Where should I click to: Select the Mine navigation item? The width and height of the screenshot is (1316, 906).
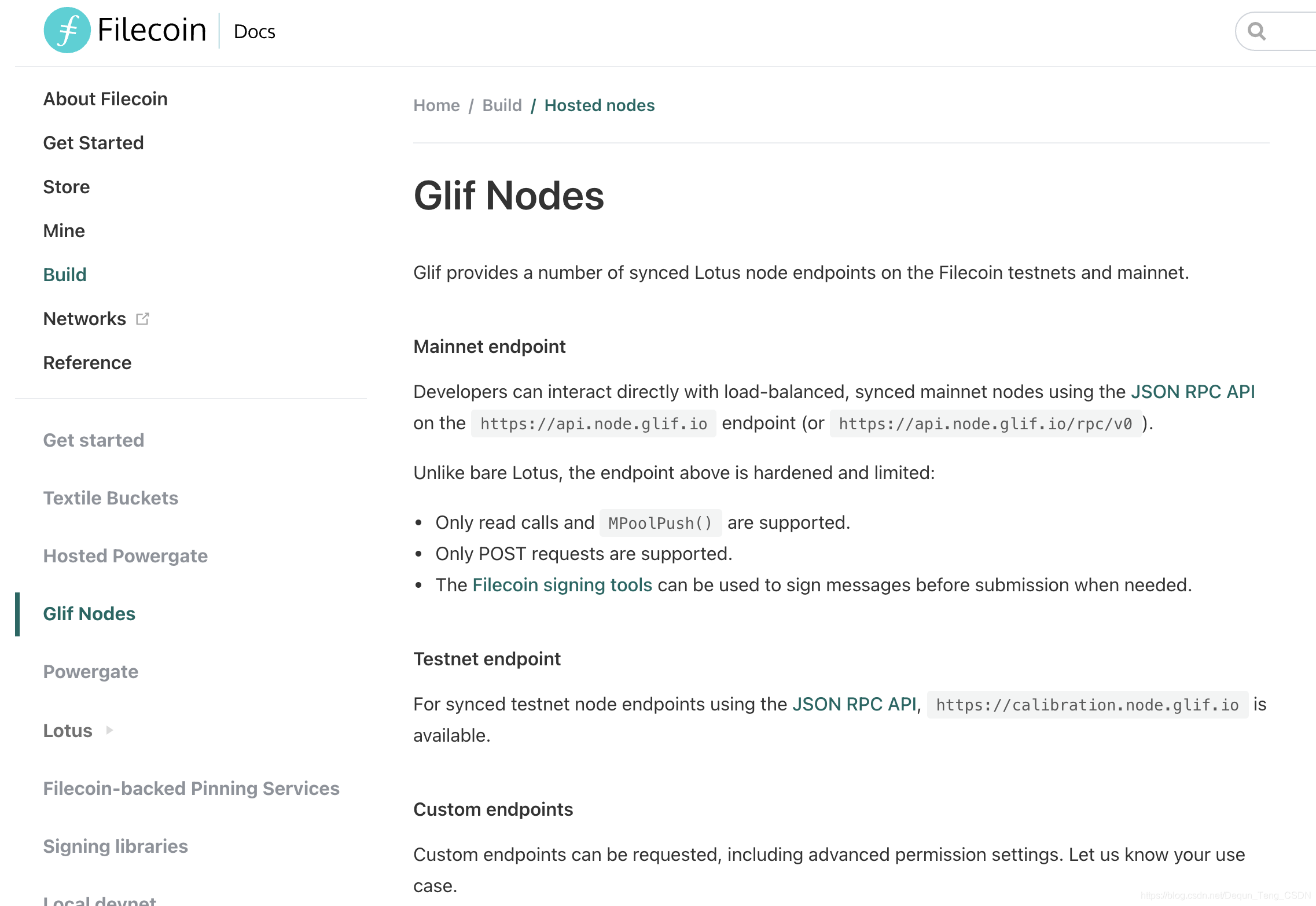[64, 231]
